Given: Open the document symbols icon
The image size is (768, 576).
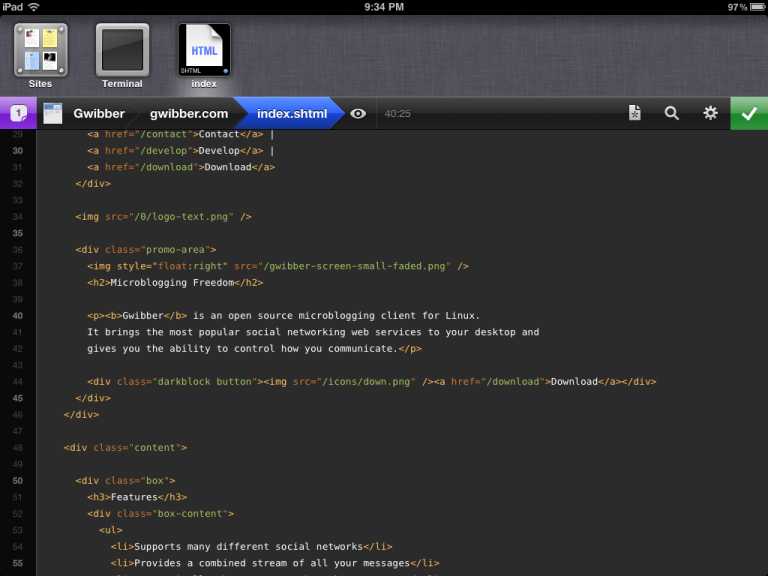Looking at the screenshot, I should click(634, 113).
